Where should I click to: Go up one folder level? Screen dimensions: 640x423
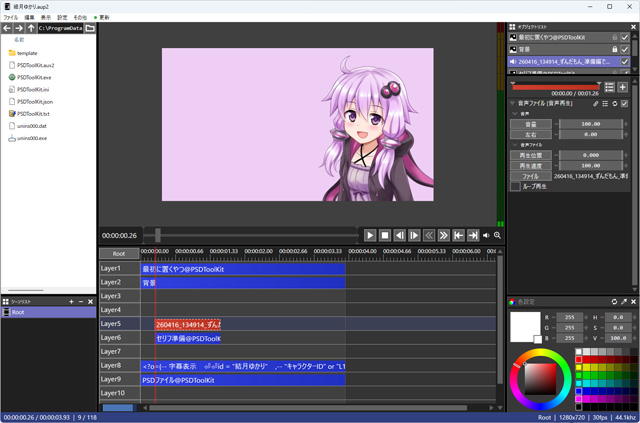coord(31,28)
